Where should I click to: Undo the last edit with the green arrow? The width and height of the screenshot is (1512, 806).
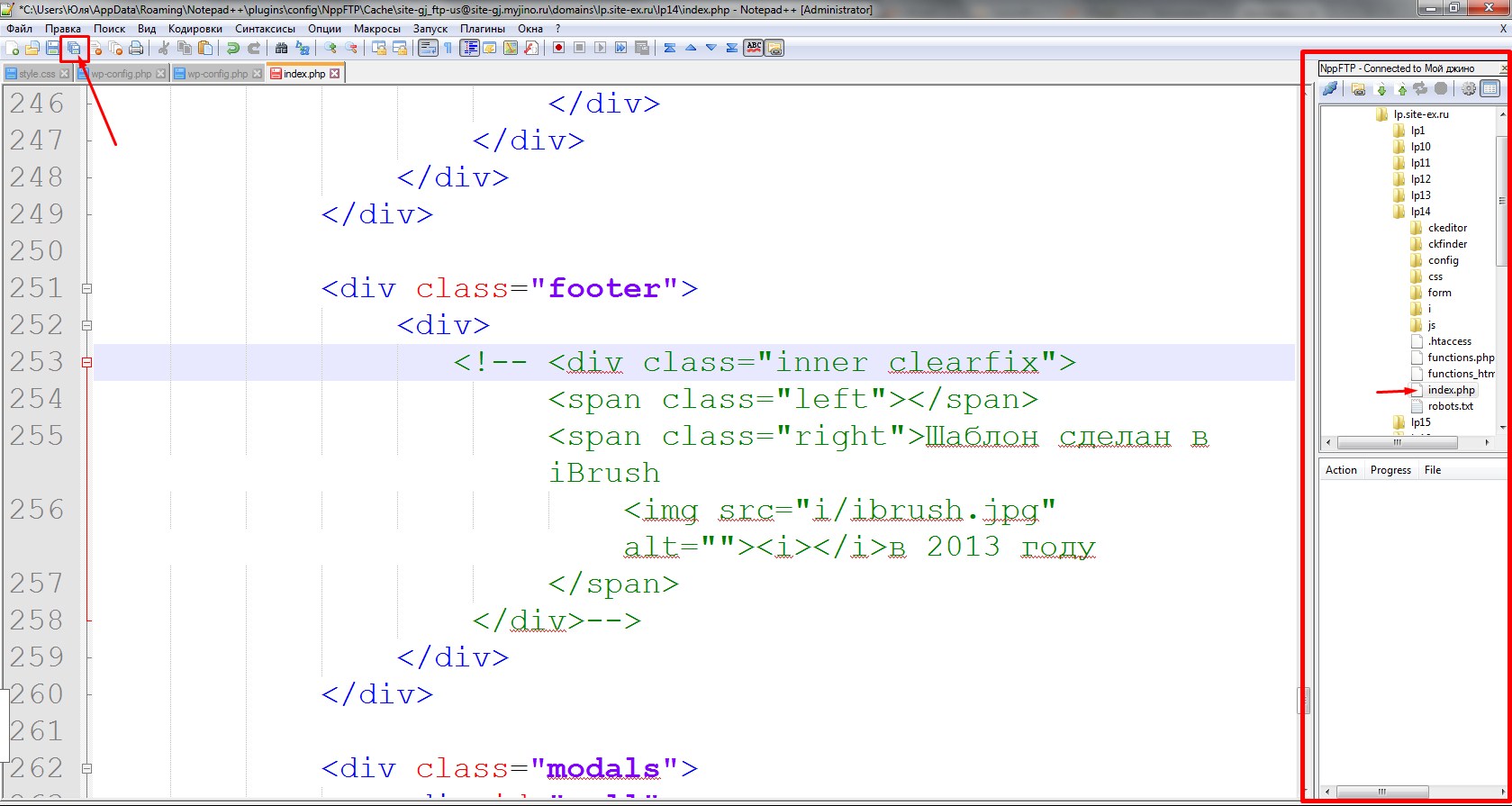[233, 48]
